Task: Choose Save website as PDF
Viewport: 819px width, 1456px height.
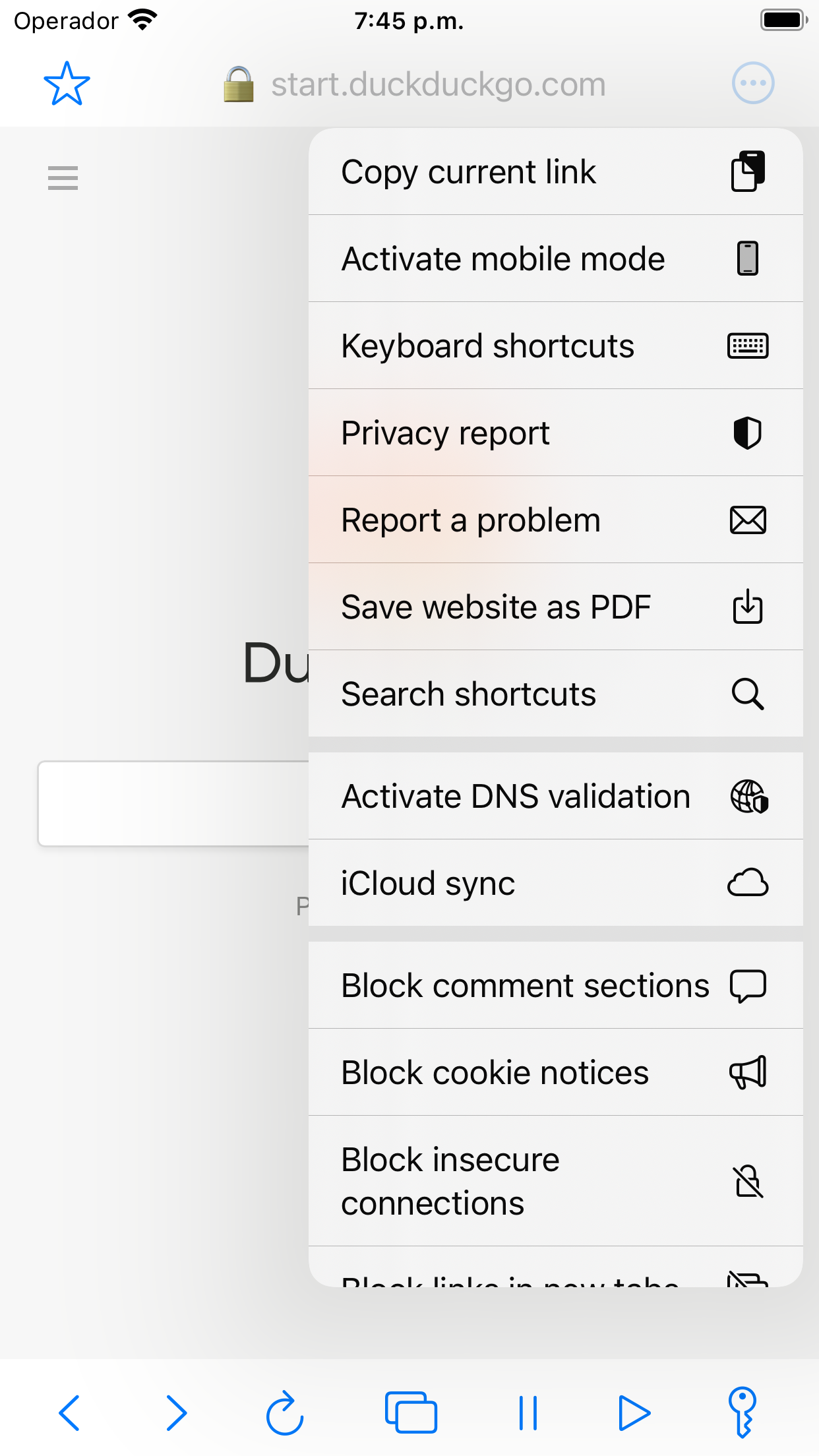Action: 555,607
